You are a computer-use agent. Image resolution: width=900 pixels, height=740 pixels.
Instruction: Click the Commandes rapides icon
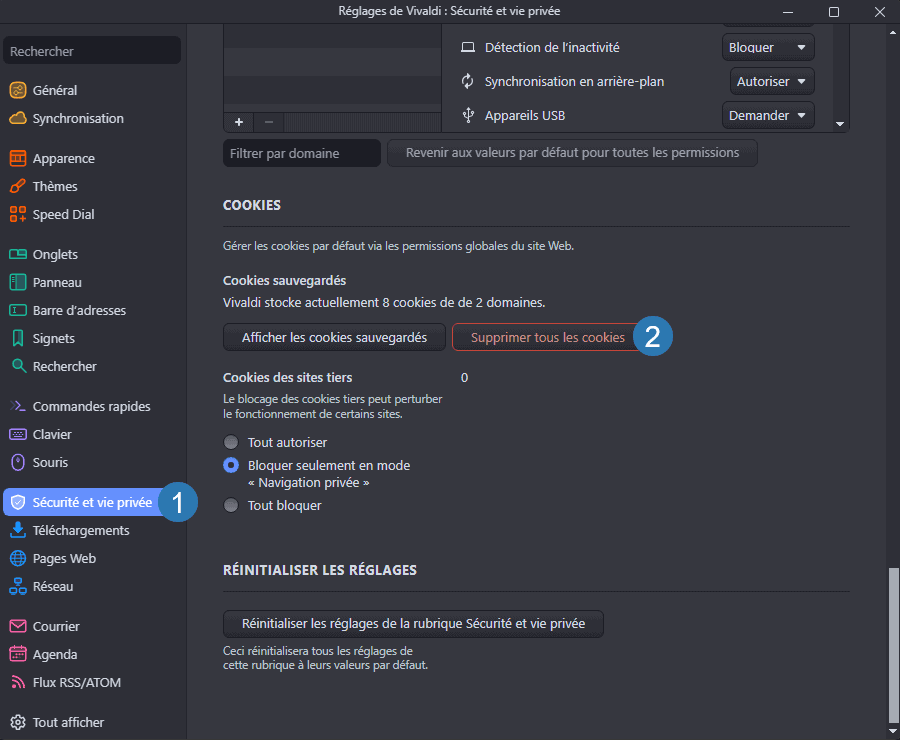[x=18, y=406]
